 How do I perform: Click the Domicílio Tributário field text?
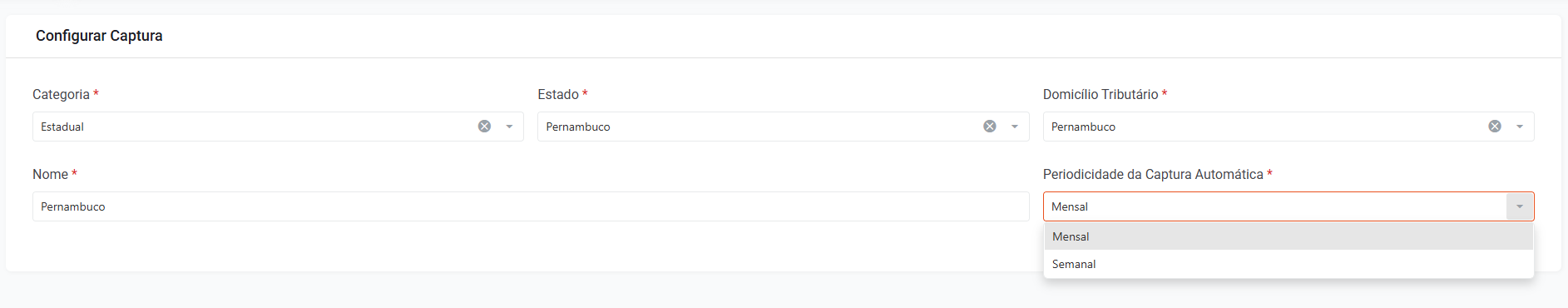1083,127
